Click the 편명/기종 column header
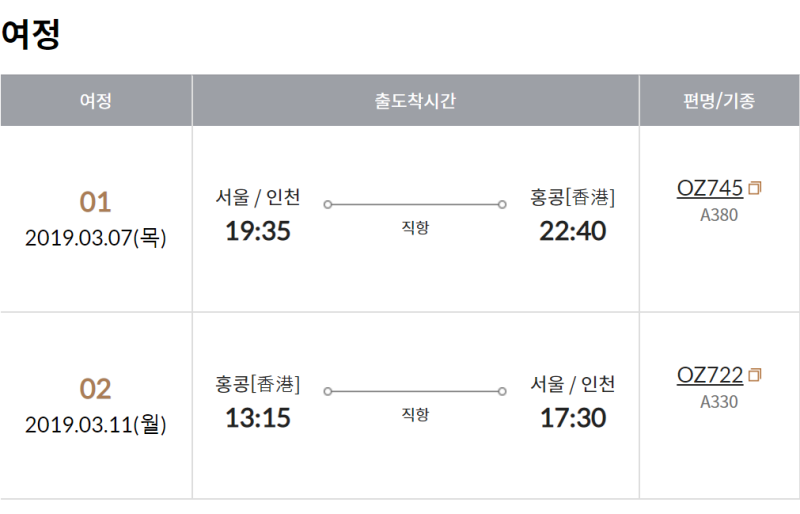The image size is (800, 514). click(719, 100)
